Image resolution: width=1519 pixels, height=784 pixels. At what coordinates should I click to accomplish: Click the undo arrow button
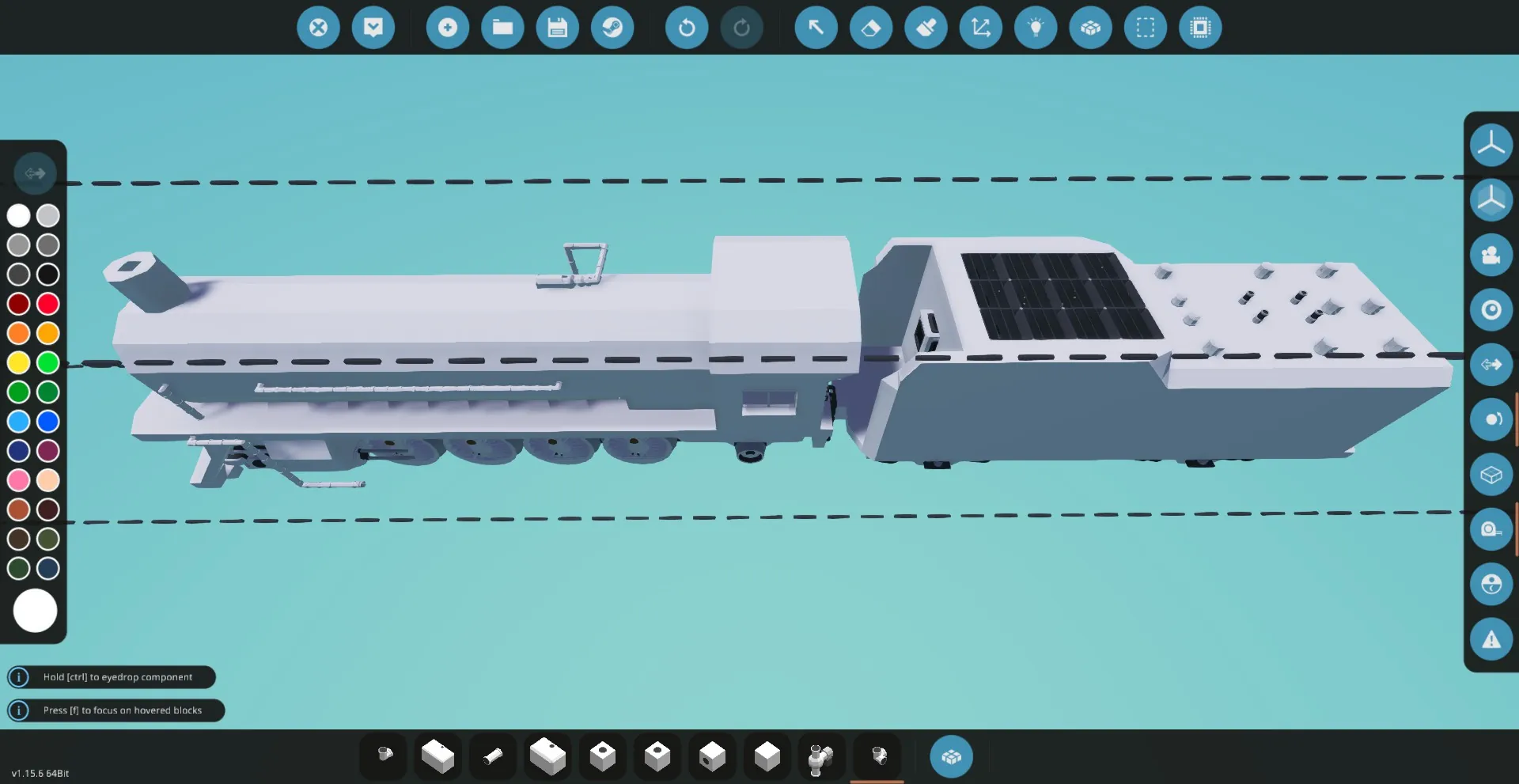pyautogui.click(x=687, y=28)
